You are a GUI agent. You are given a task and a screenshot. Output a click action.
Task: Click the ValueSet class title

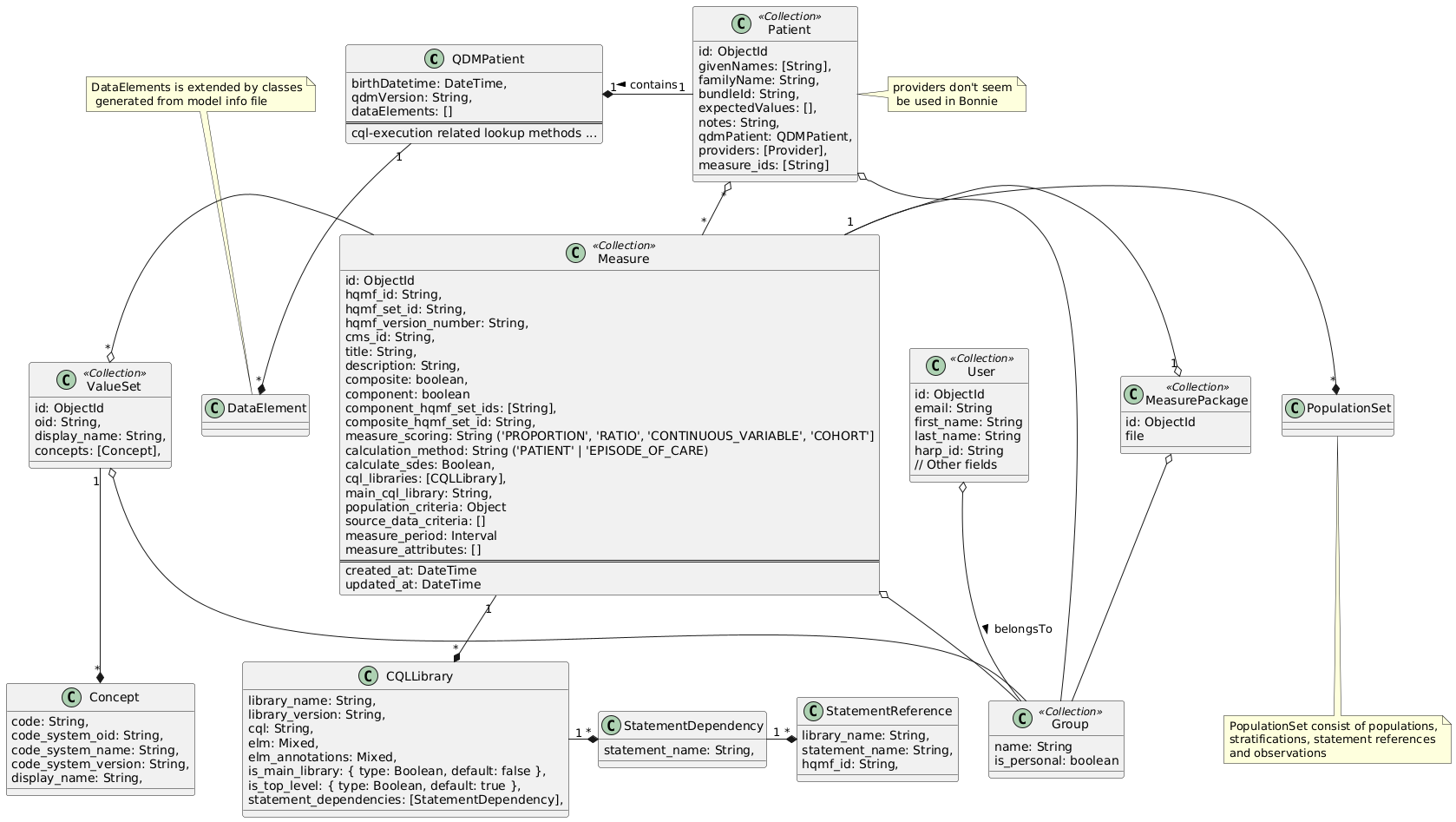[x=114, y=386]
